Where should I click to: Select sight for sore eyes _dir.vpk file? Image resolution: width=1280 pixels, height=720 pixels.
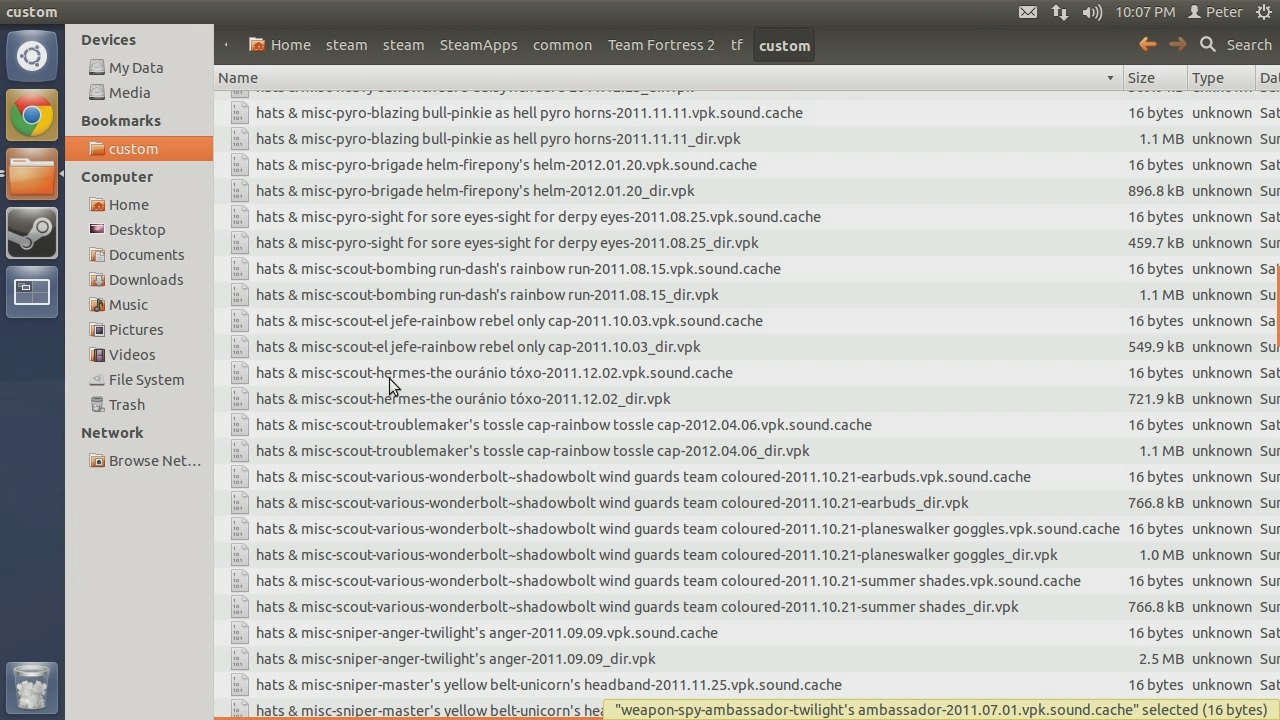pos(507,243)
